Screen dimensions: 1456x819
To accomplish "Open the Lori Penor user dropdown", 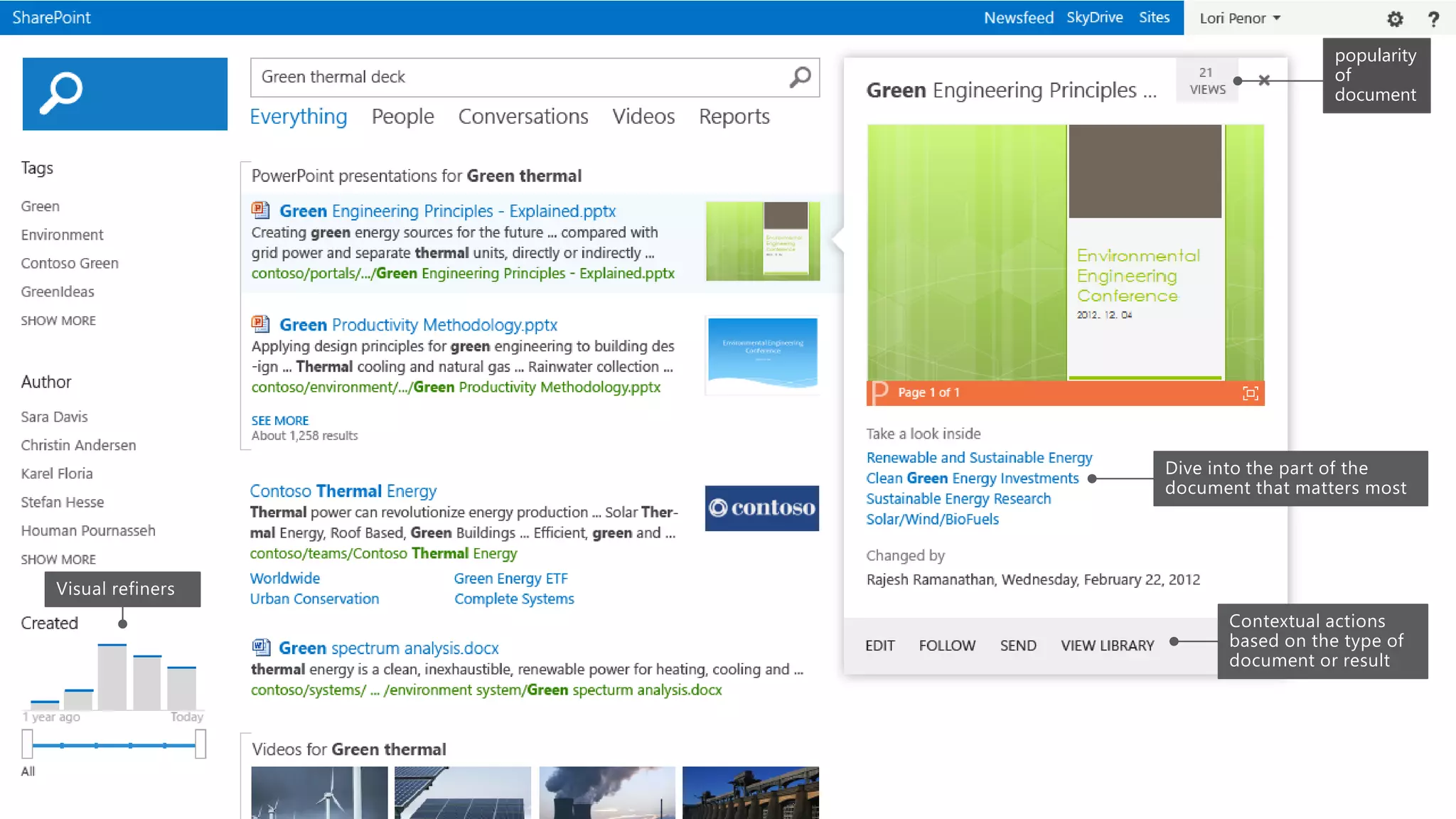I will 1239,18.
